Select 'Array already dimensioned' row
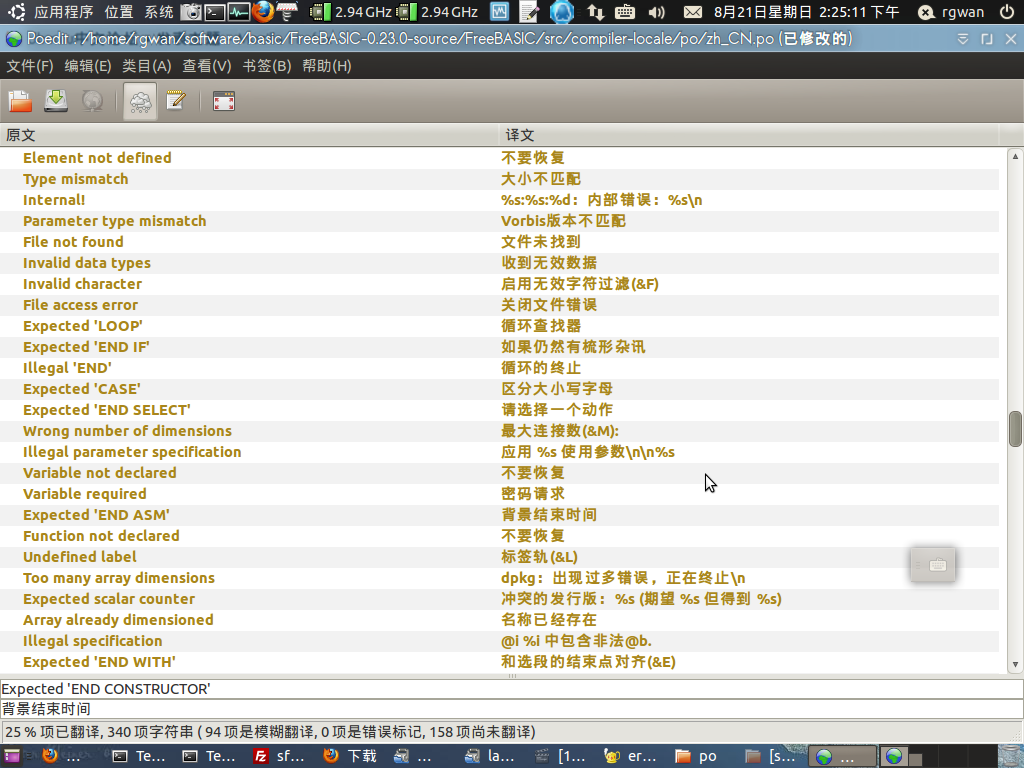This screenshot has height=768, width=1024. [499, 620]
